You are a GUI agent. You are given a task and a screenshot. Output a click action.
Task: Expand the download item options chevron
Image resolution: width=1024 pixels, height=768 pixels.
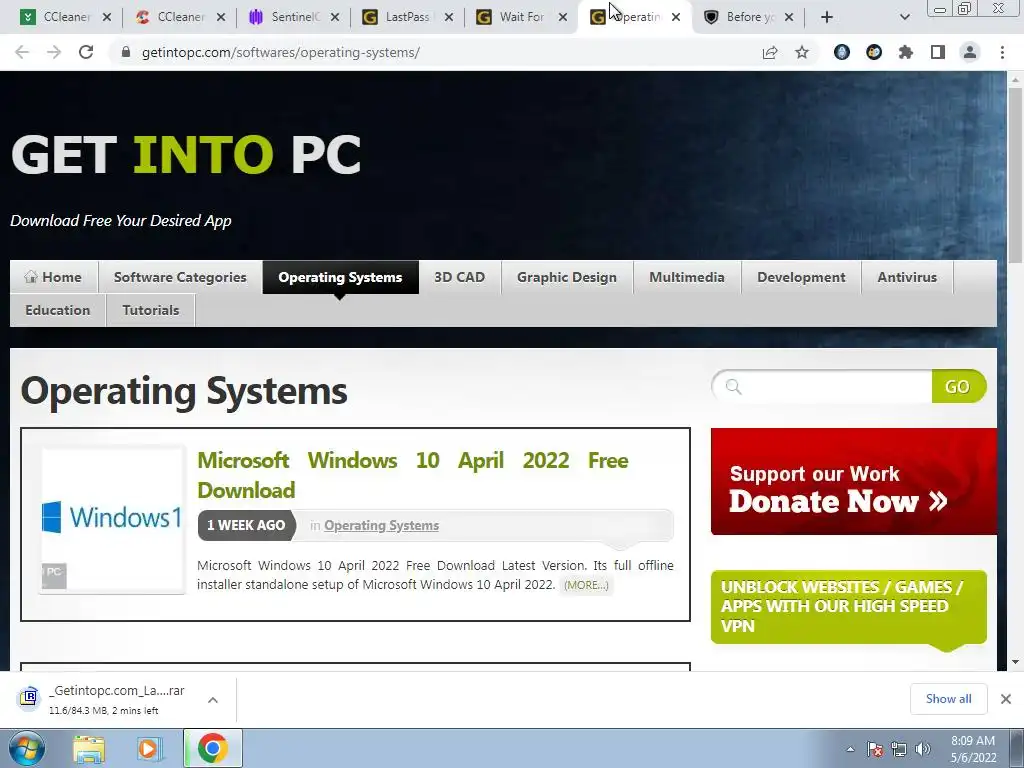coord(213,699)
